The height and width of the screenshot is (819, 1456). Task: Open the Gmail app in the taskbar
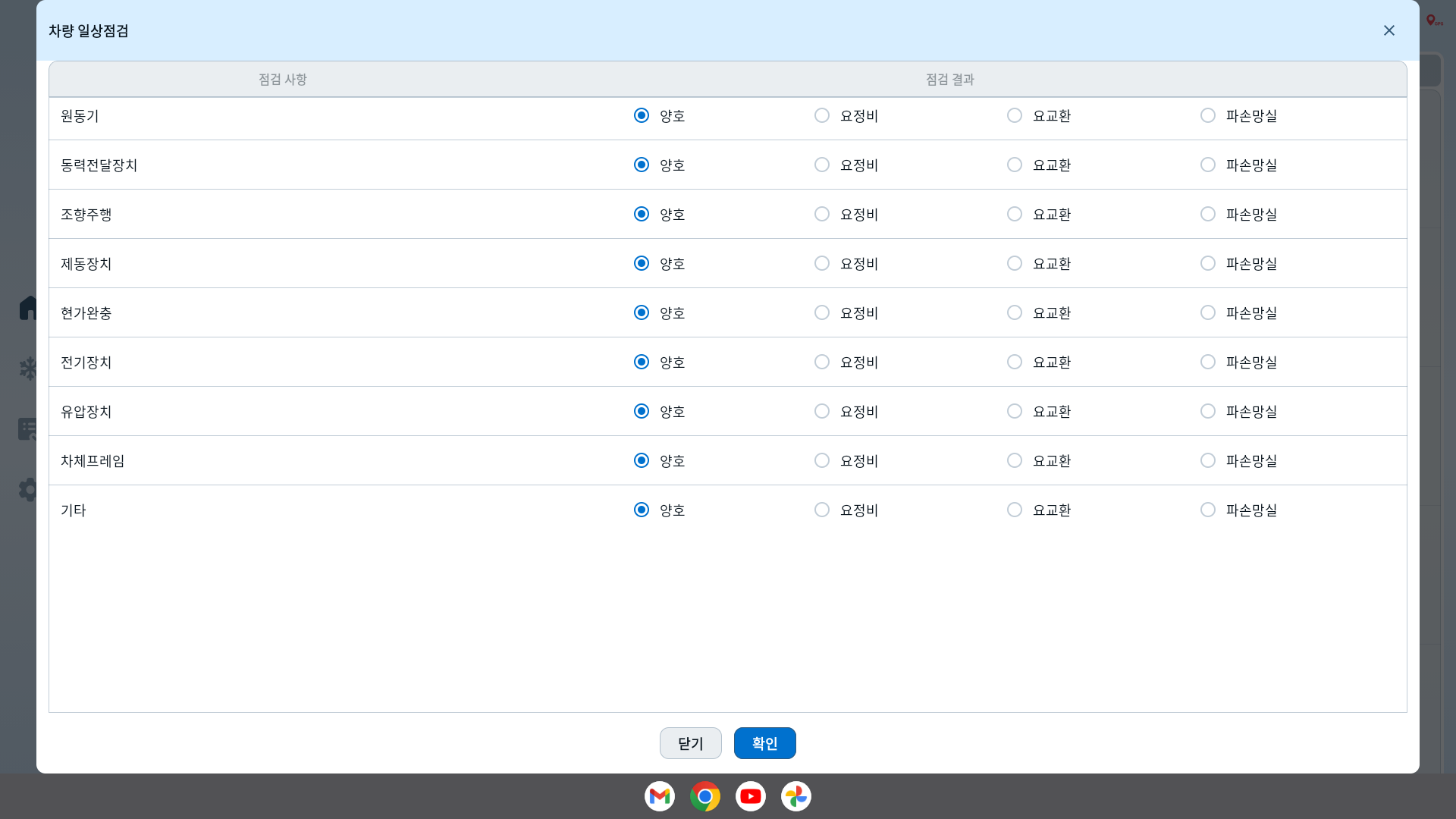click(x=659, y=796)
